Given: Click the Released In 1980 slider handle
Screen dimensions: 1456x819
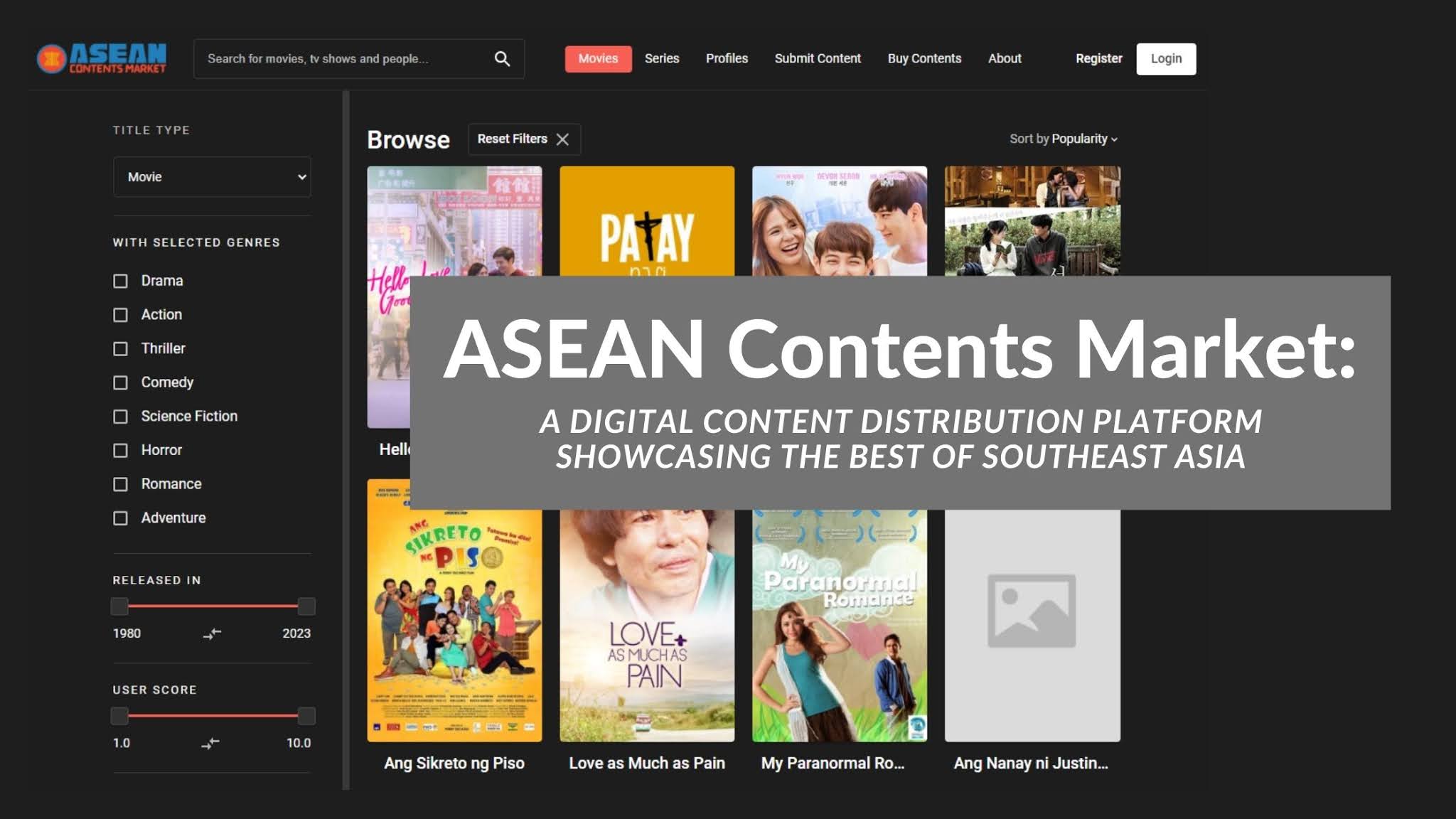Looking at the screenshot, I should coord(119,606).
